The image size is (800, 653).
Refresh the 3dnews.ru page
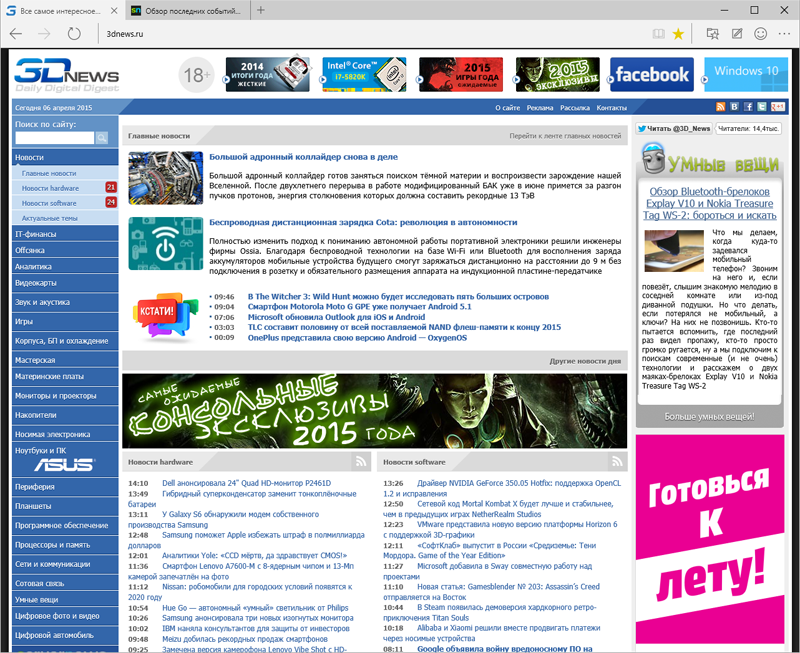[74, 34]
